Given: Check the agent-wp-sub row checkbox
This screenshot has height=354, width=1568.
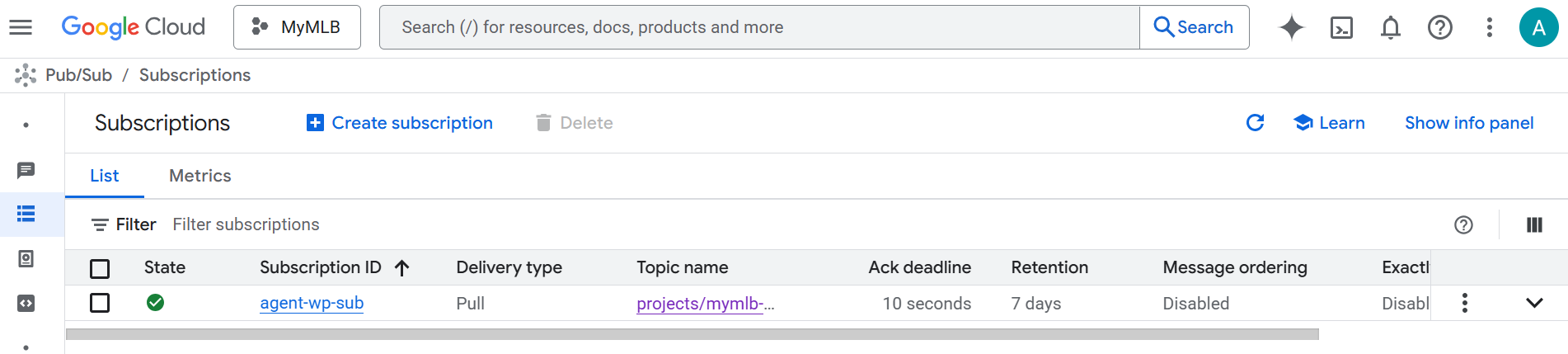Looking at the screenshot, I should [100, 303].
